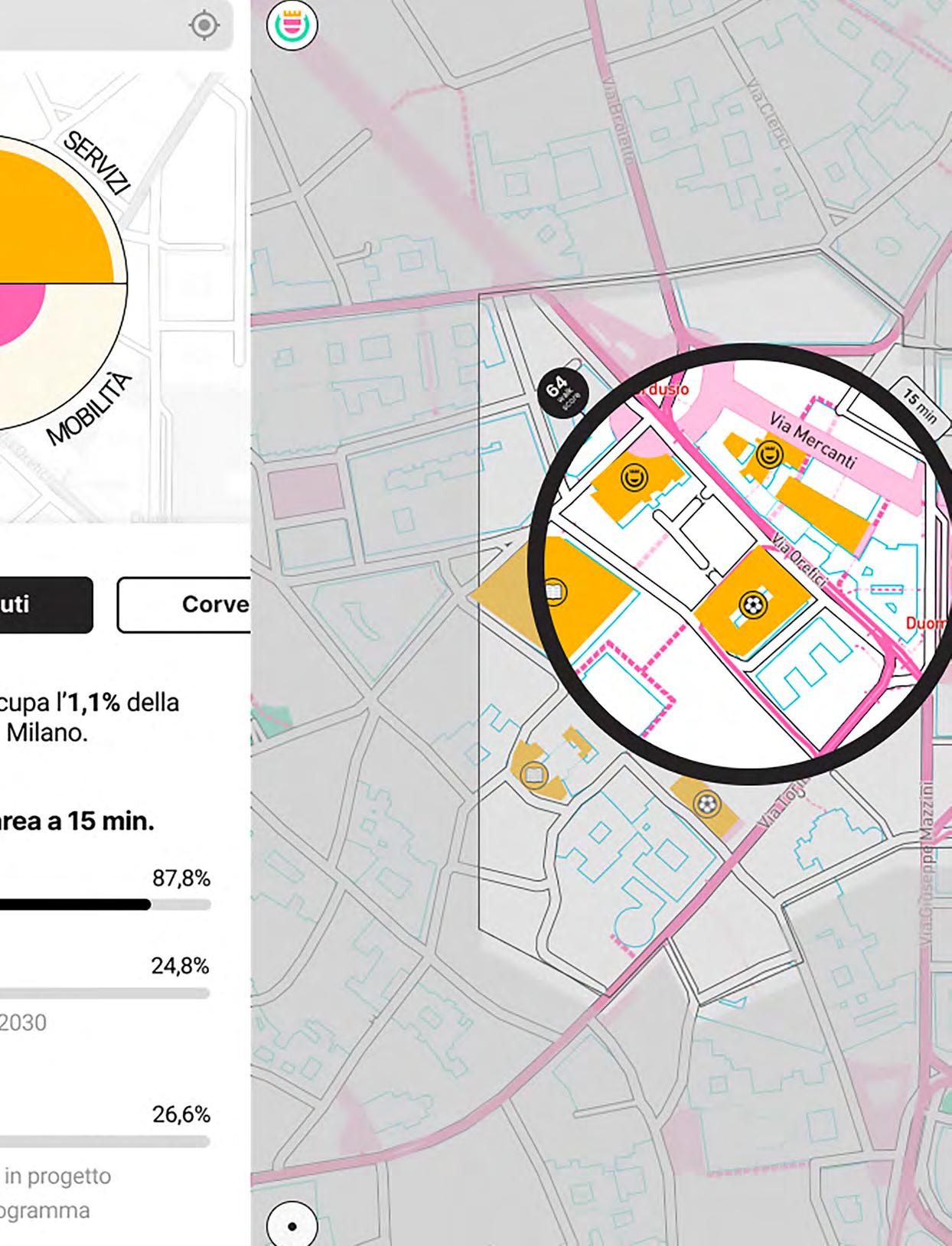
Task: Click the pink rectangle block on left map
Action: 306,490
